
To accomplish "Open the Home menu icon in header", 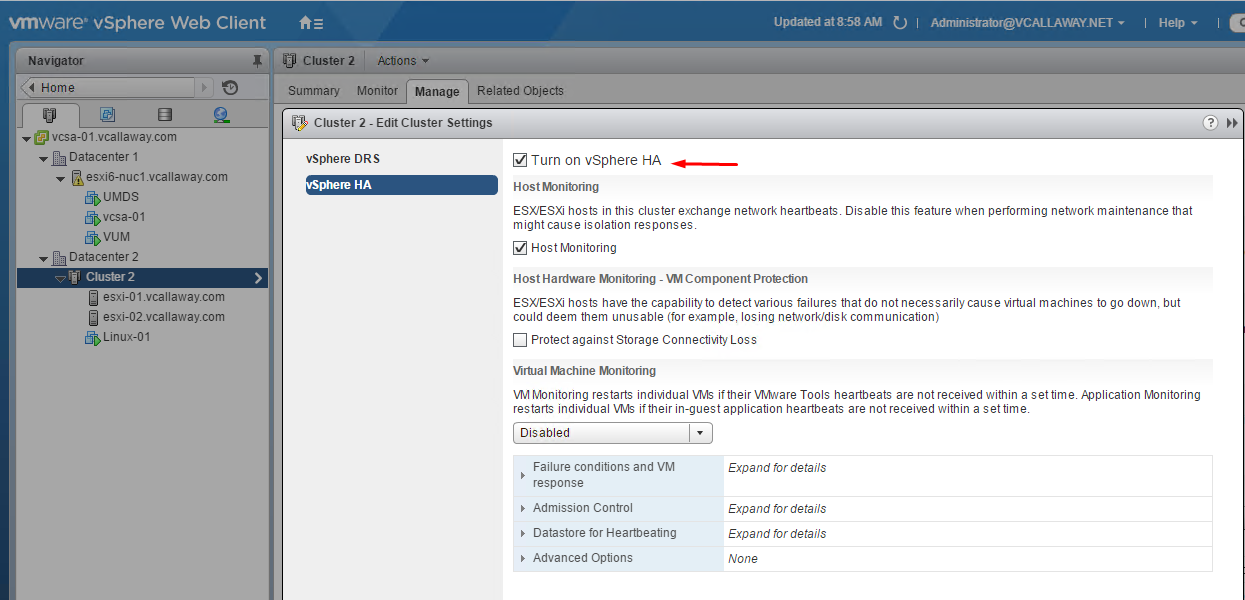I will pos(311,22).
